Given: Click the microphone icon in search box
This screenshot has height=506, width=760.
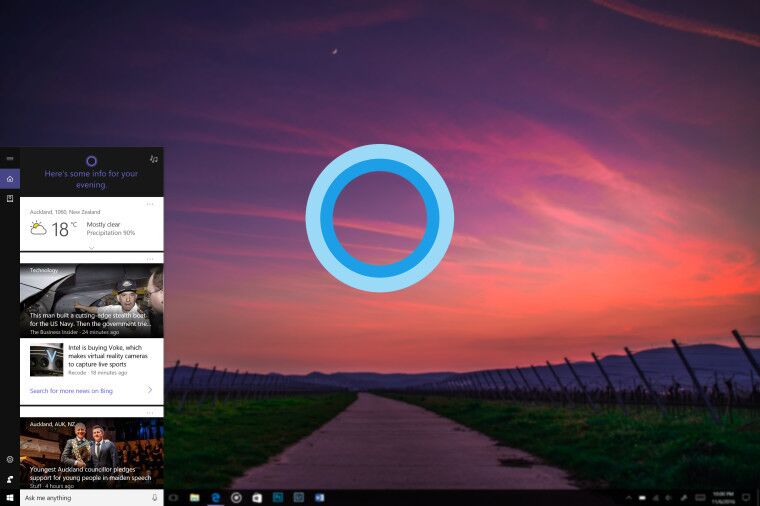Looking at the screenshot, I should click(154, 497).
